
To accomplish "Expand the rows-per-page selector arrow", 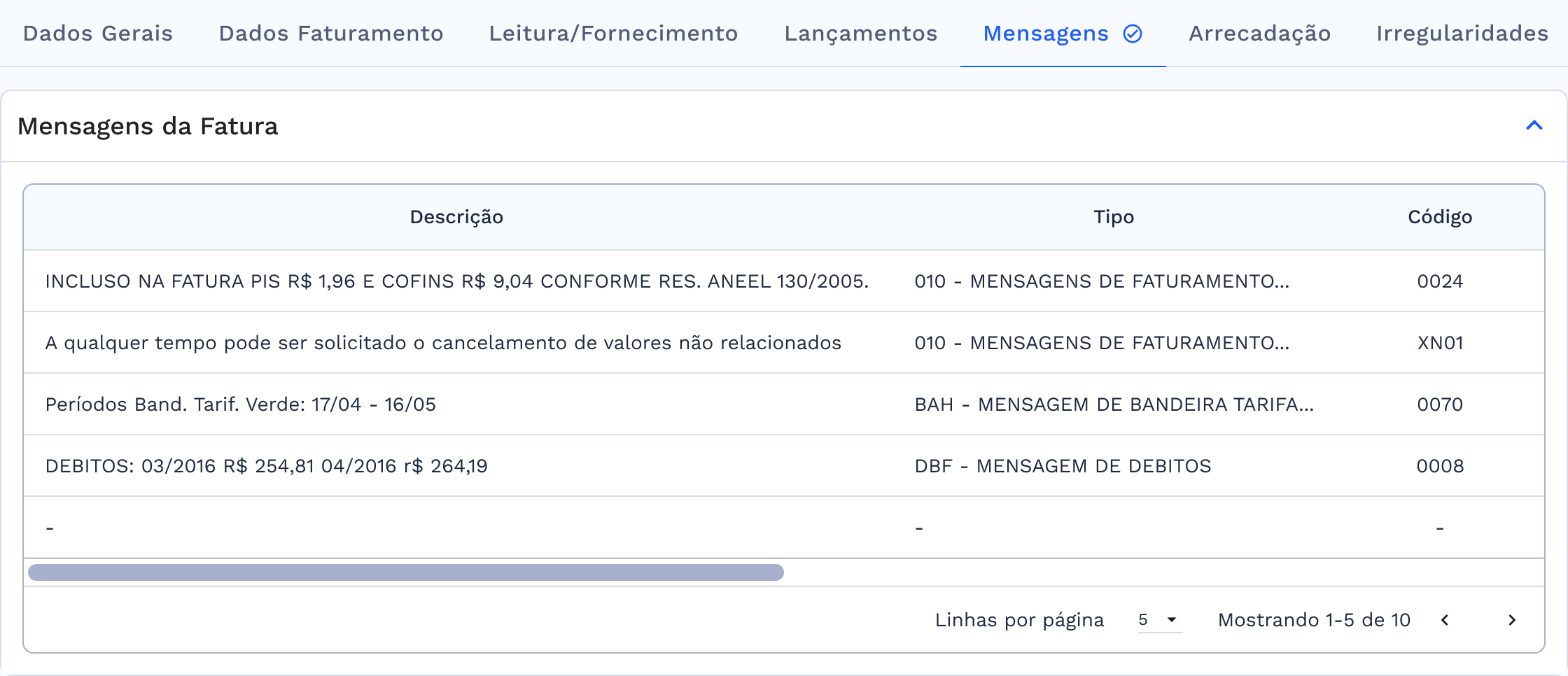I will pos(1171,620).
